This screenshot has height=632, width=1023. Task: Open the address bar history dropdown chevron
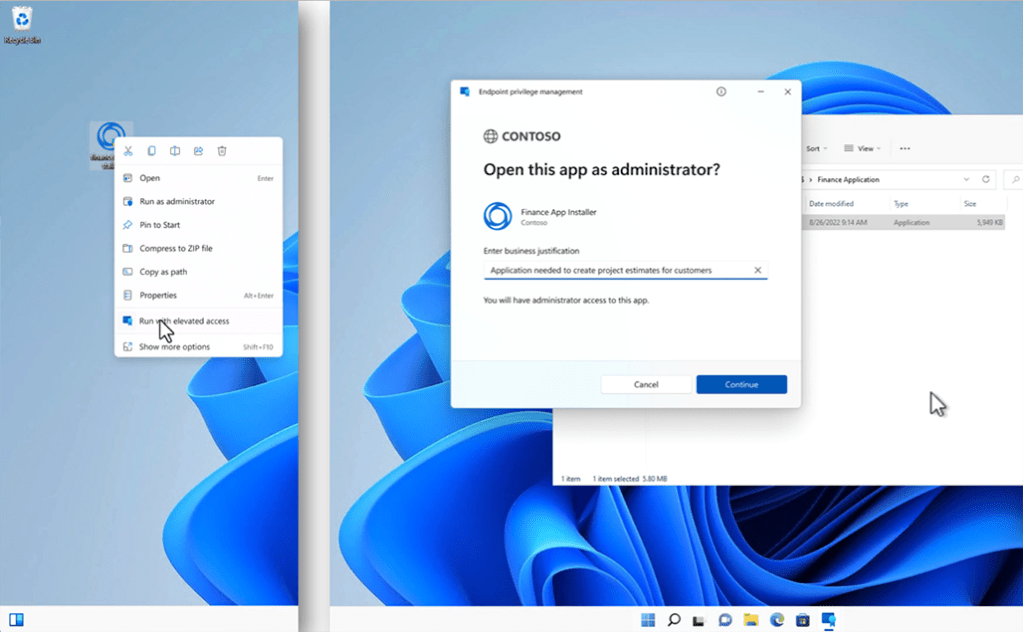coord(966,180)
